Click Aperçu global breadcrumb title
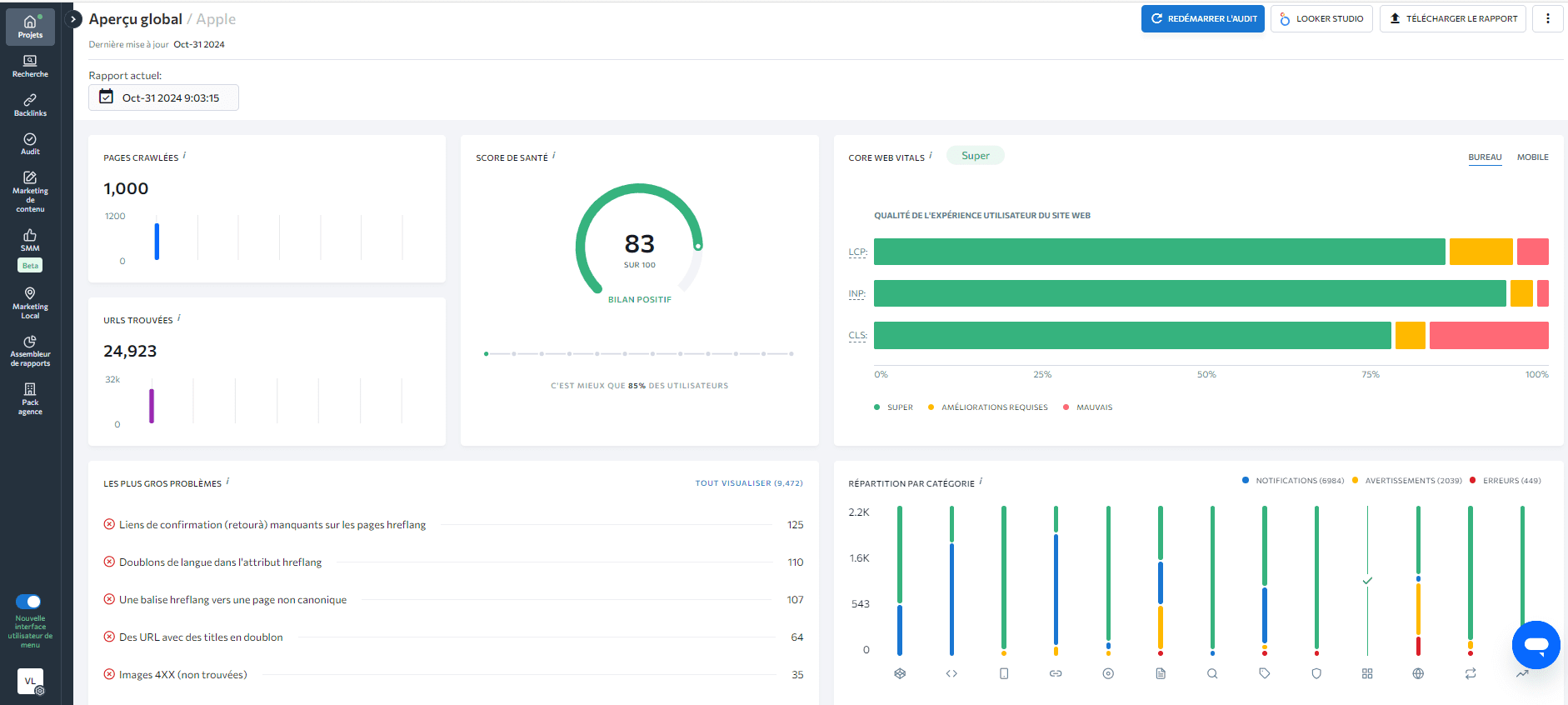Screen dimensions: 1568x705 click(x=136, y=19)
